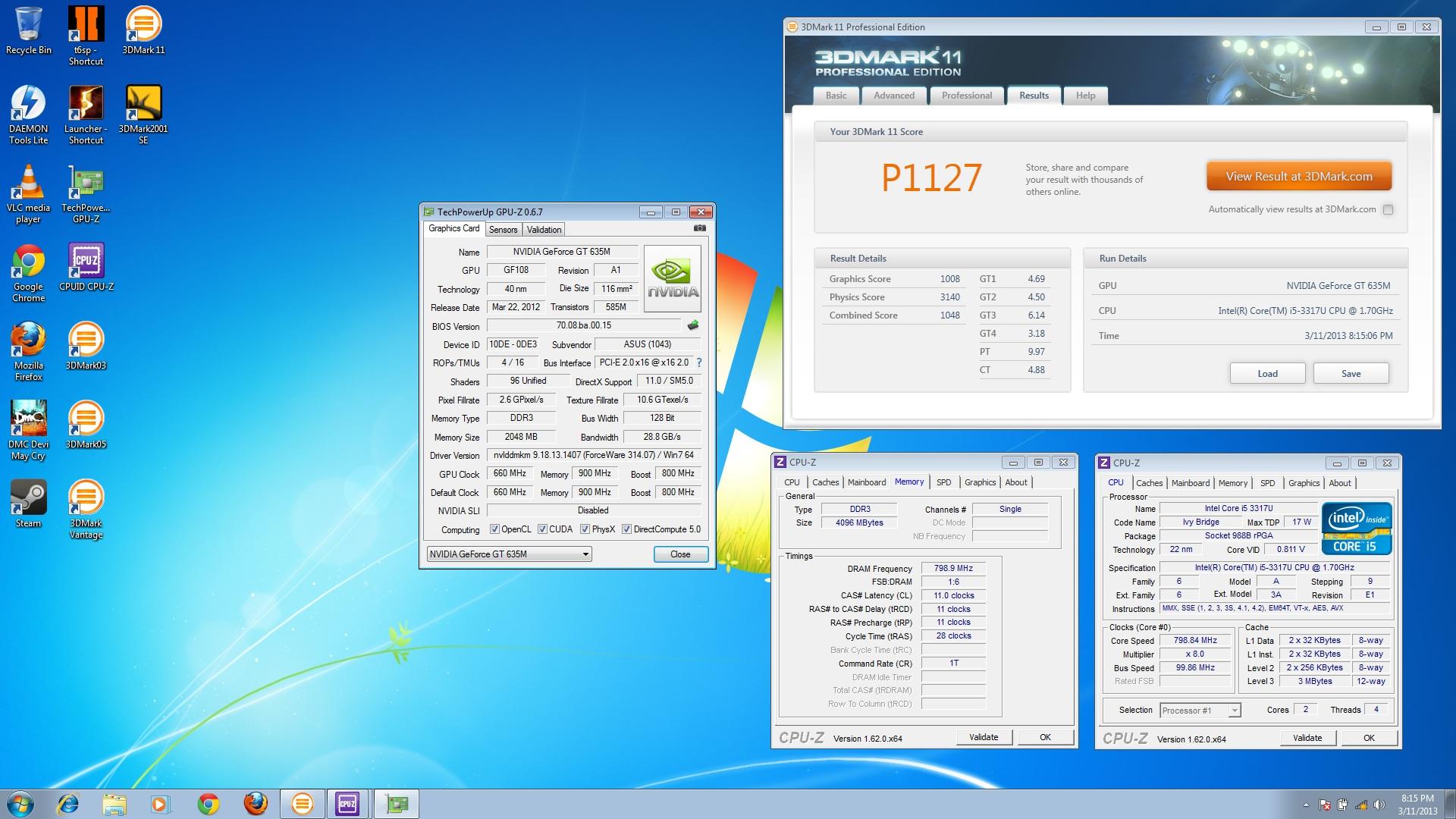Open the Windows Start button

20,804
